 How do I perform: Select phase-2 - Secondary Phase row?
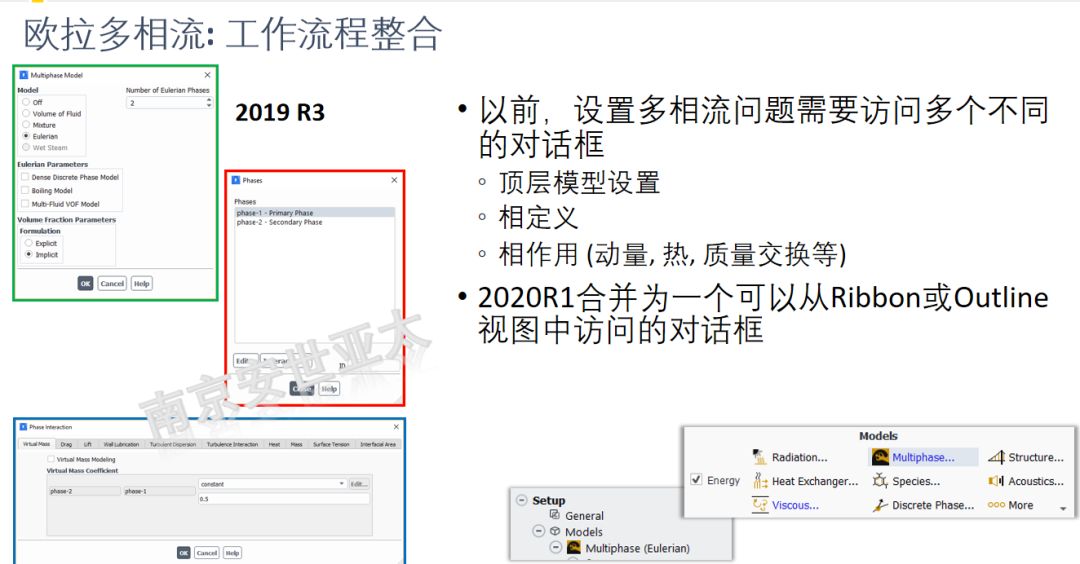[x=314, y=222]
